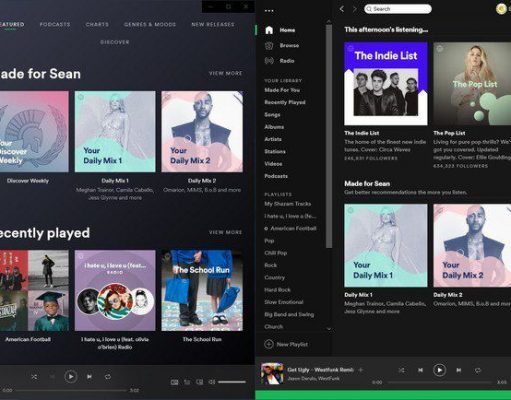Open the American Football playlist in sidebar
This screenshot has height=400, width=511.
[x=293, y=229]
